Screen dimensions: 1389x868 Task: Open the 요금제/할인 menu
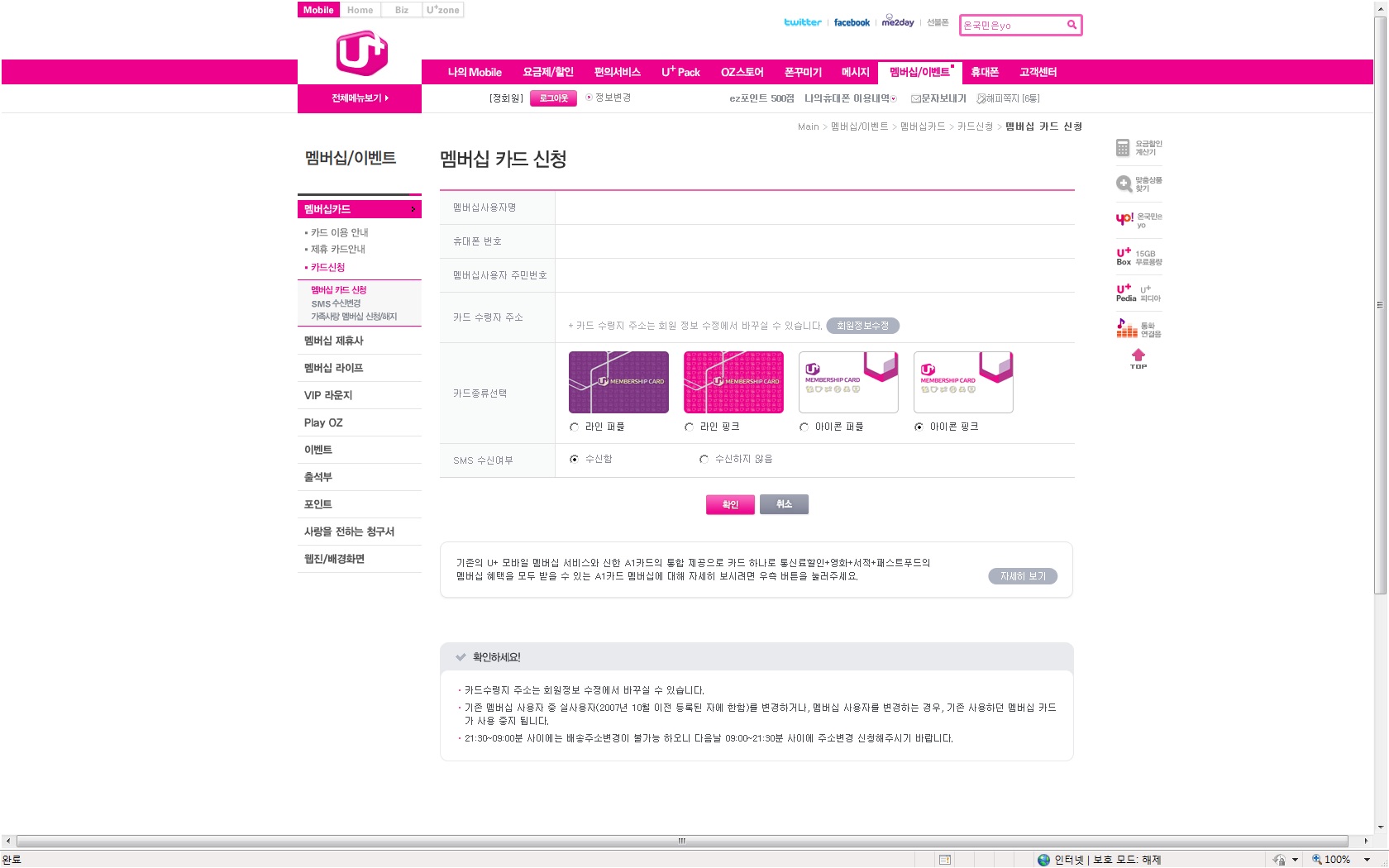coord(547,72)
